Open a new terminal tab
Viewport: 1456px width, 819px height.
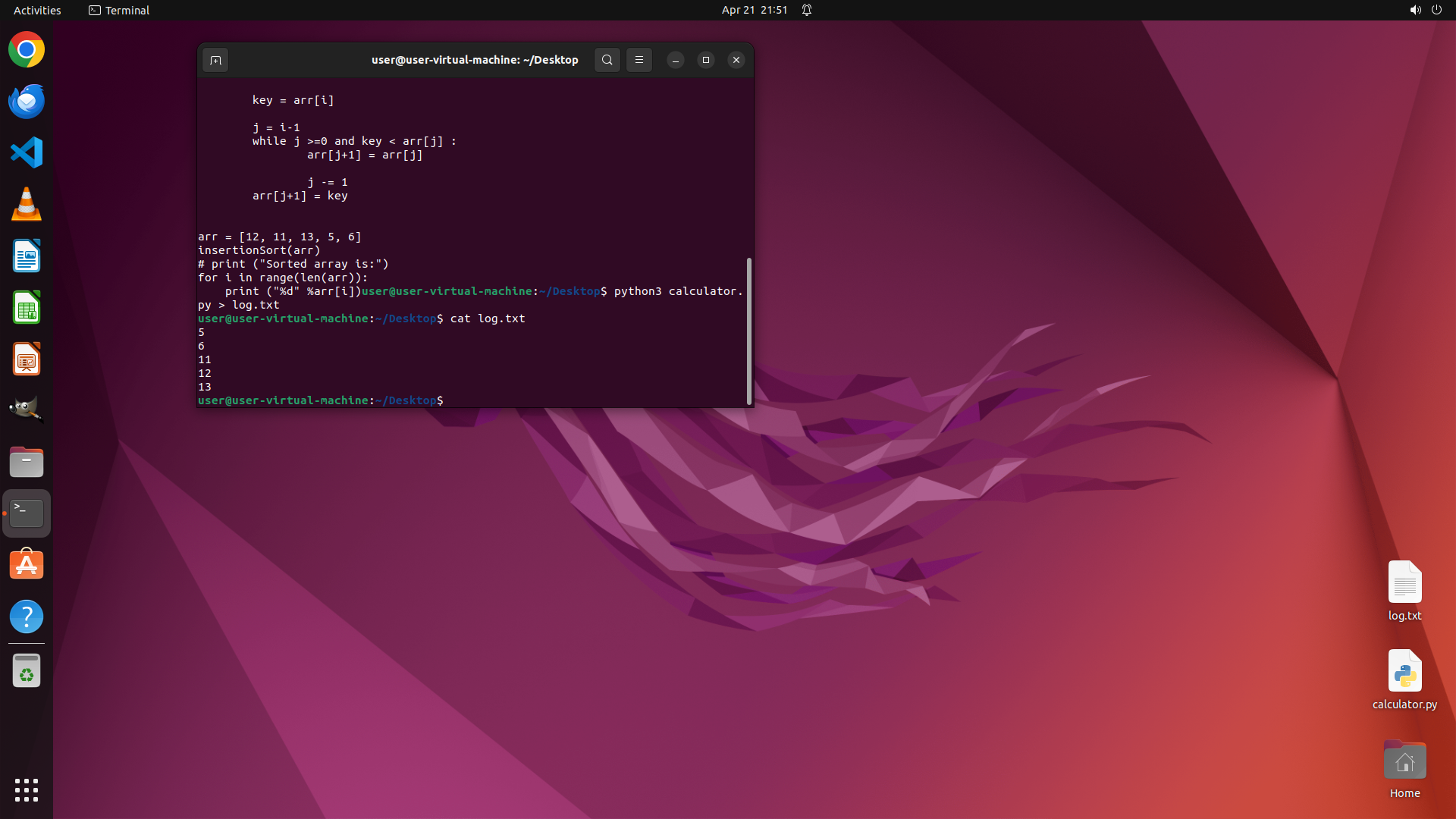coord(215,60)
